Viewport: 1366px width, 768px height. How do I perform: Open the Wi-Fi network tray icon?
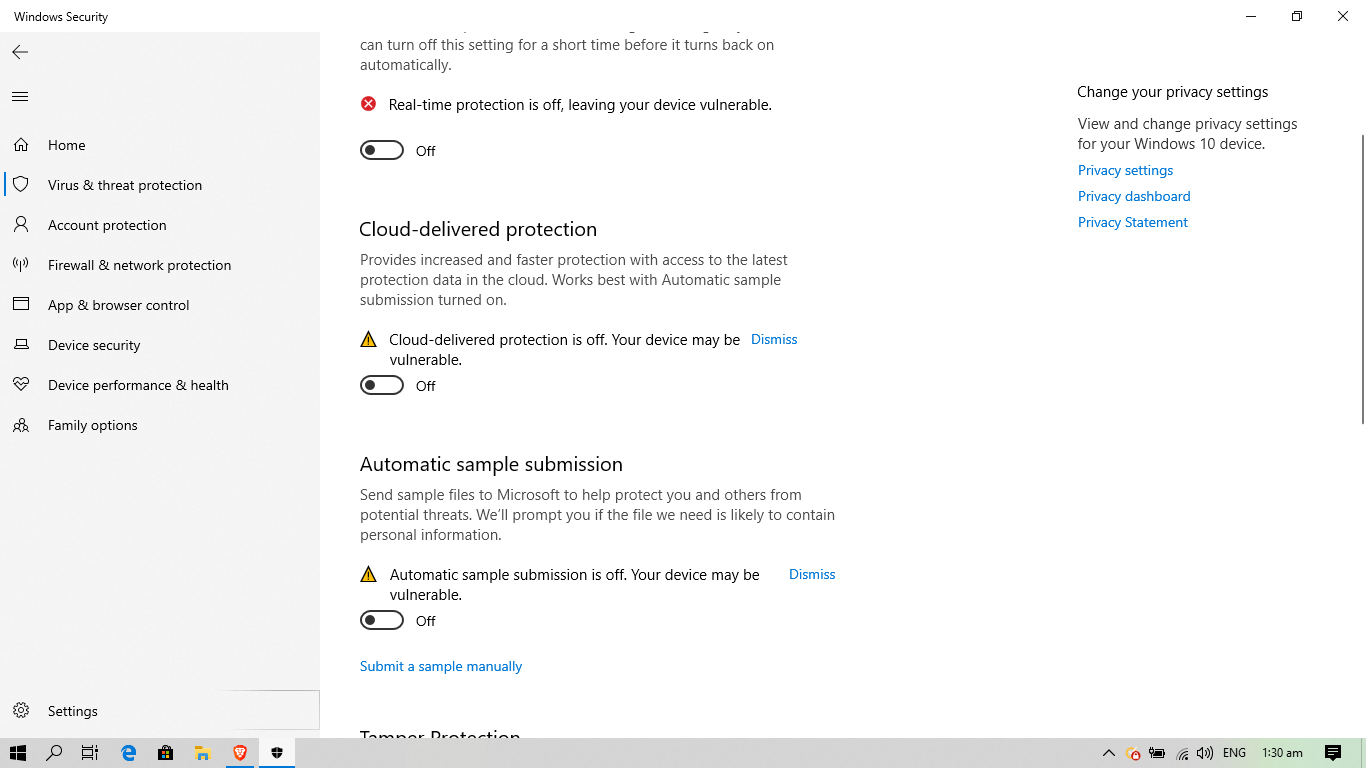pyautogui.click(x=1182, y=753)
